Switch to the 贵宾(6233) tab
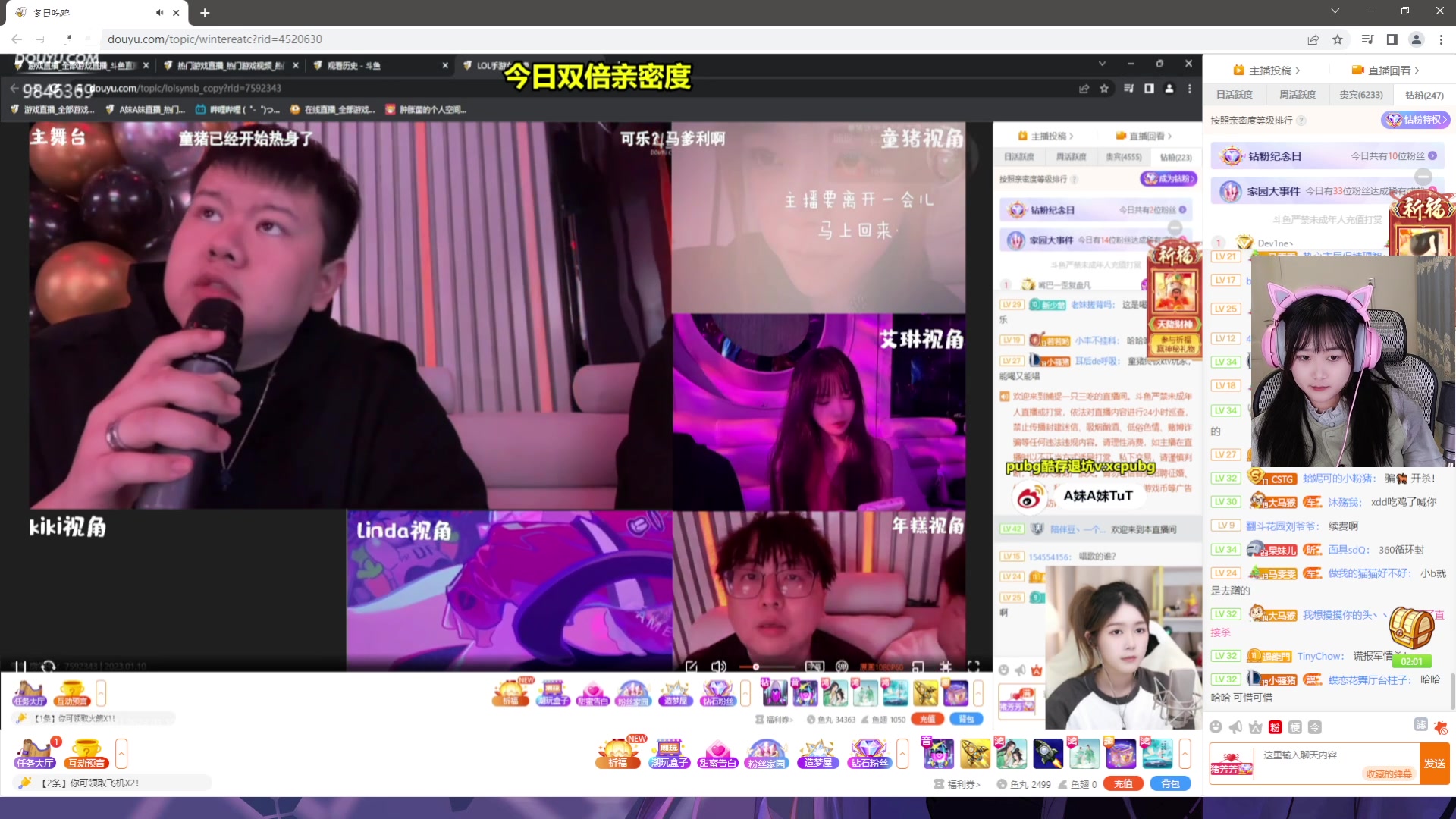 click(1360, 95)
